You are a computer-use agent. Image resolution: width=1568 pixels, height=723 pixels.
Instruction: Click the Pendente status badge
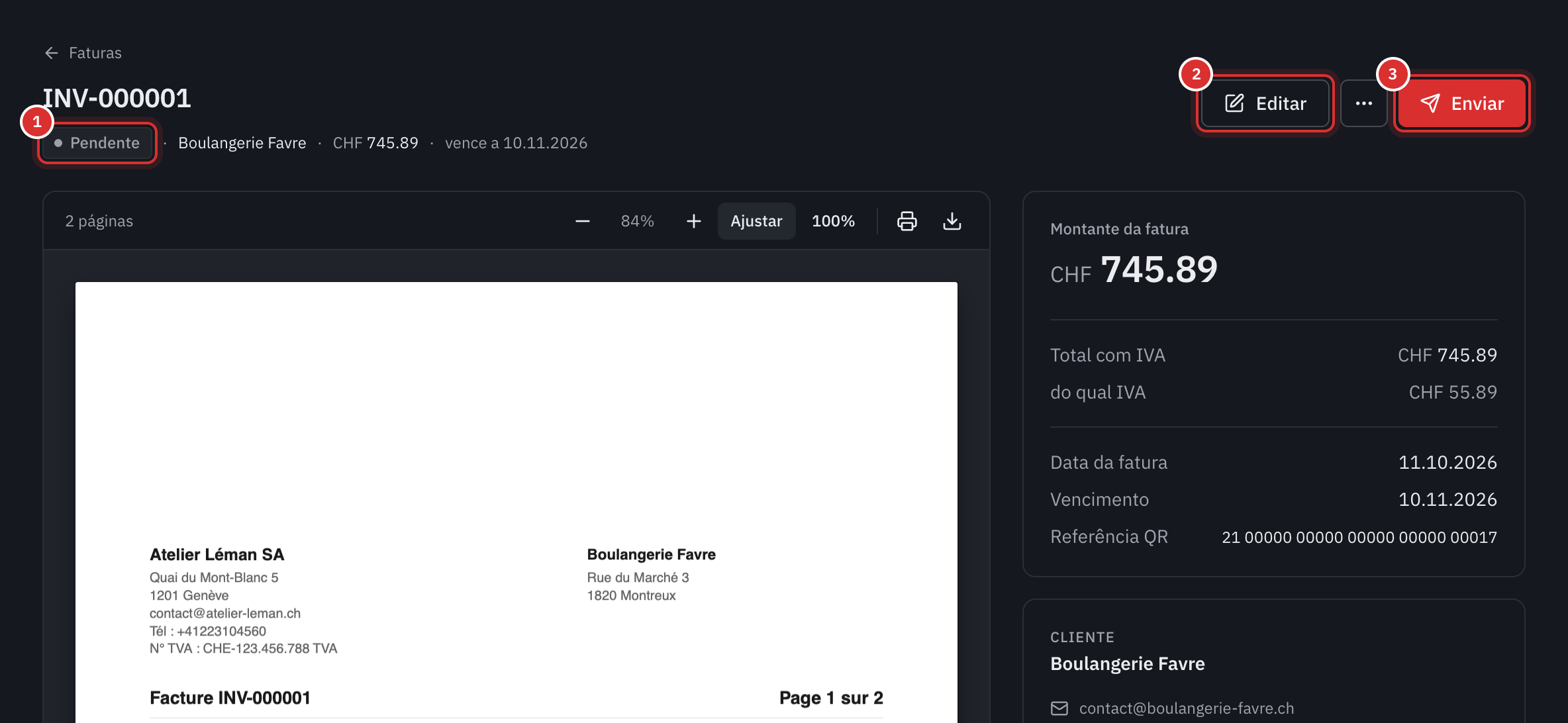point(97,143)
